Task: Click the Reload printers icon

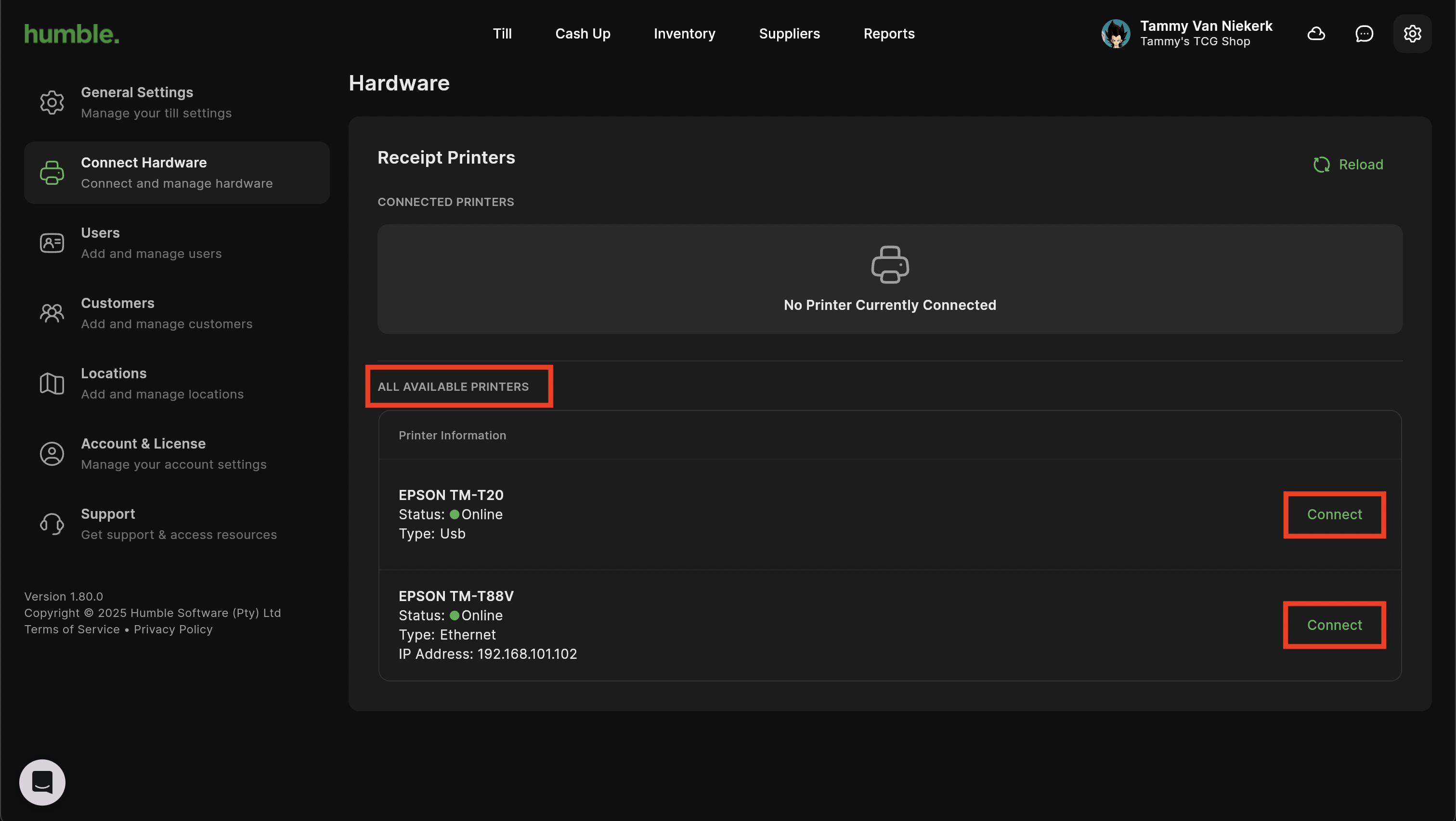Action: click(1322, 165)
